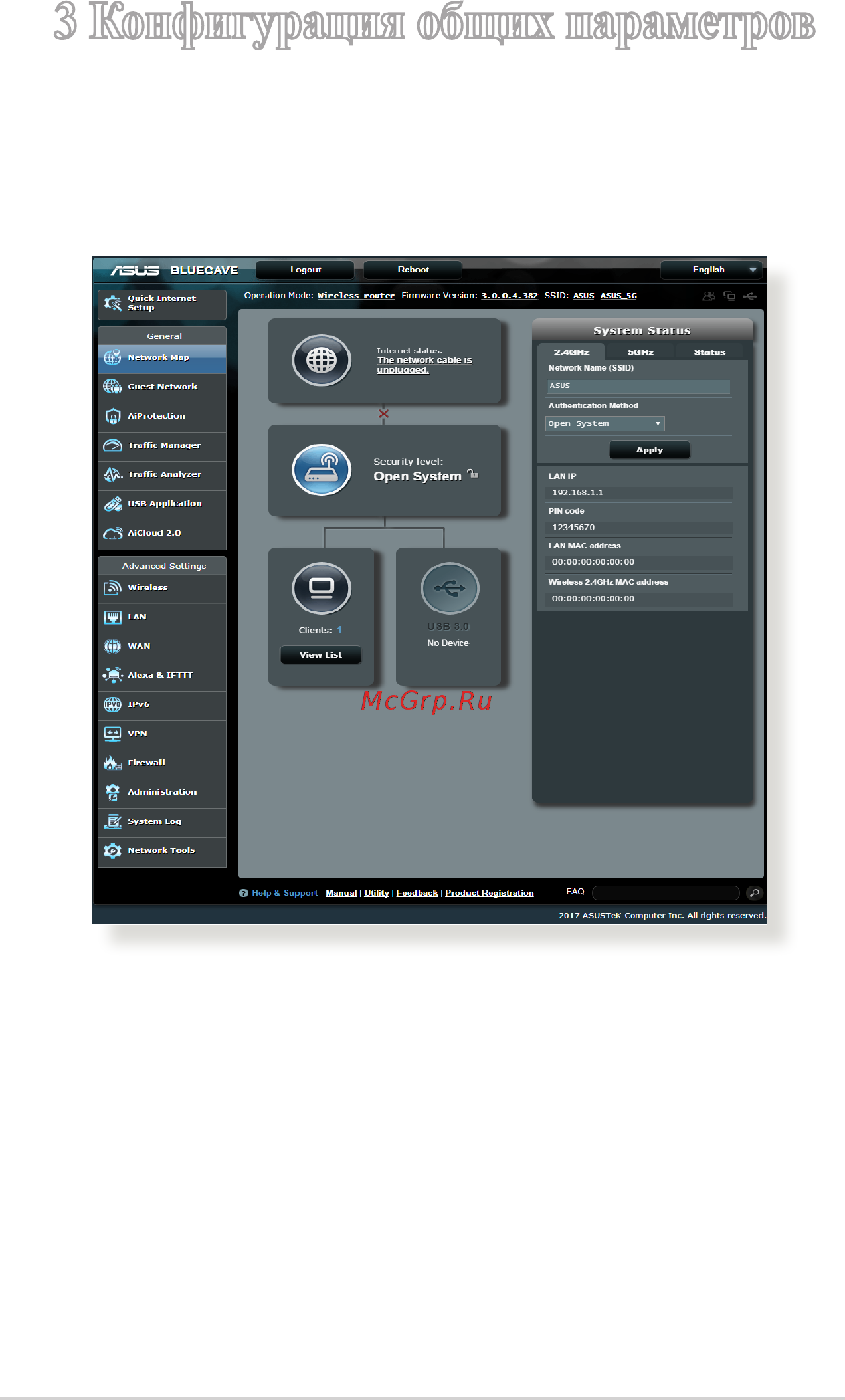Viewport: 845px width, 1400px height.
Task: Open the System Log menu item
Action: tap(162, 821)
